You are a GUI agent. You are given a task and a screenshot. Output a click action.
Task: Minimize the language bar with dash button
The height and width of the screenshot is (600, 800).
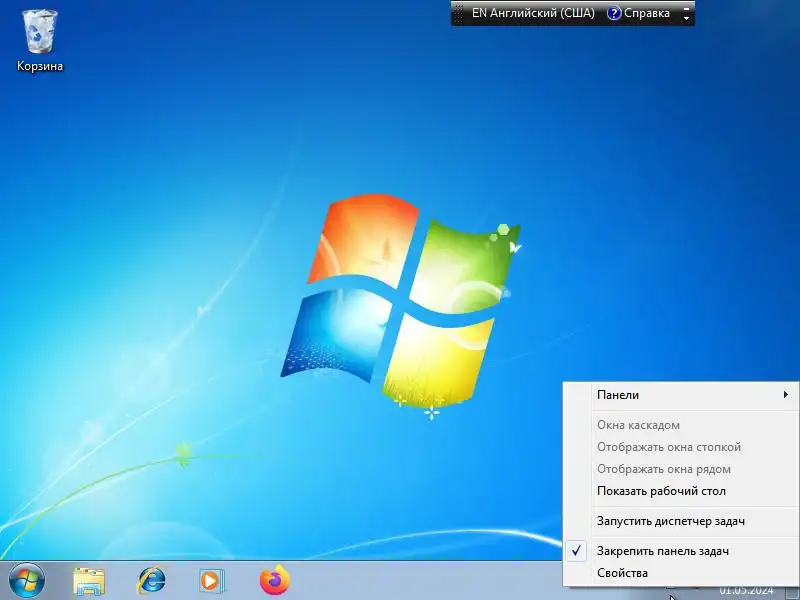pos(687,7)
